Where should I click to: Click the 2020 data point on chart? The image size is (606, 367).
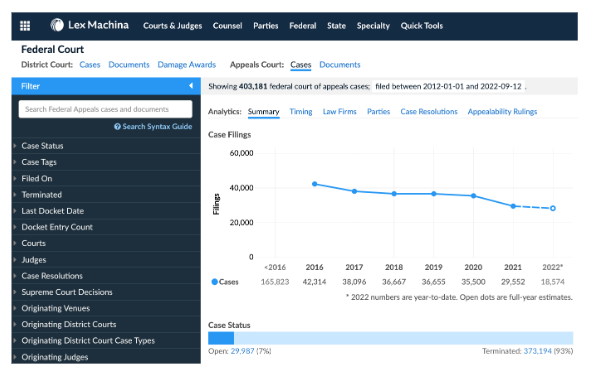(473, 196)
